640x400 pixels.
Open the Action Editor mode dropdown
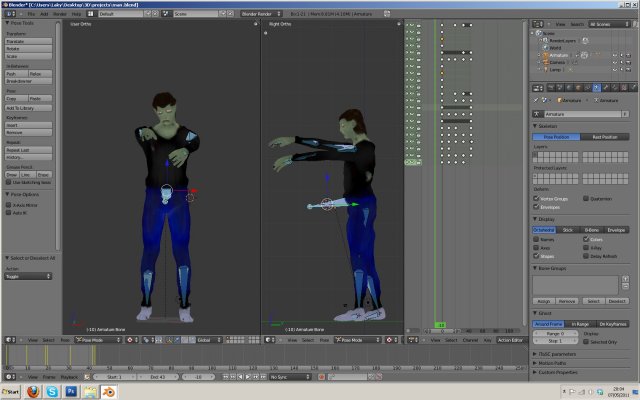(510, 340)
